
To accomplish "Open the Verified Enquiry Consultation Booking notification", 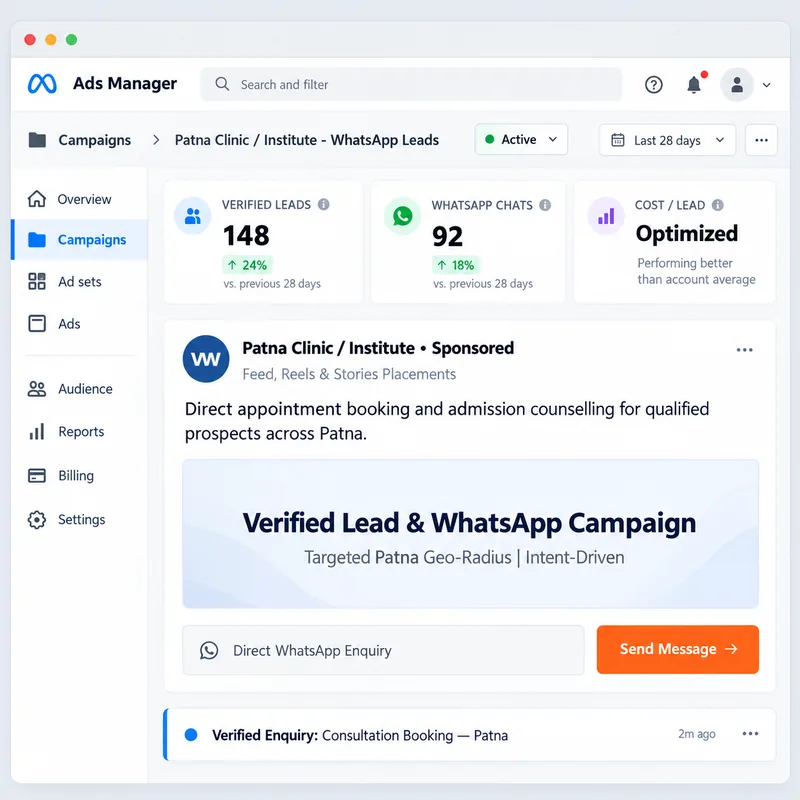I will point(469,735).
